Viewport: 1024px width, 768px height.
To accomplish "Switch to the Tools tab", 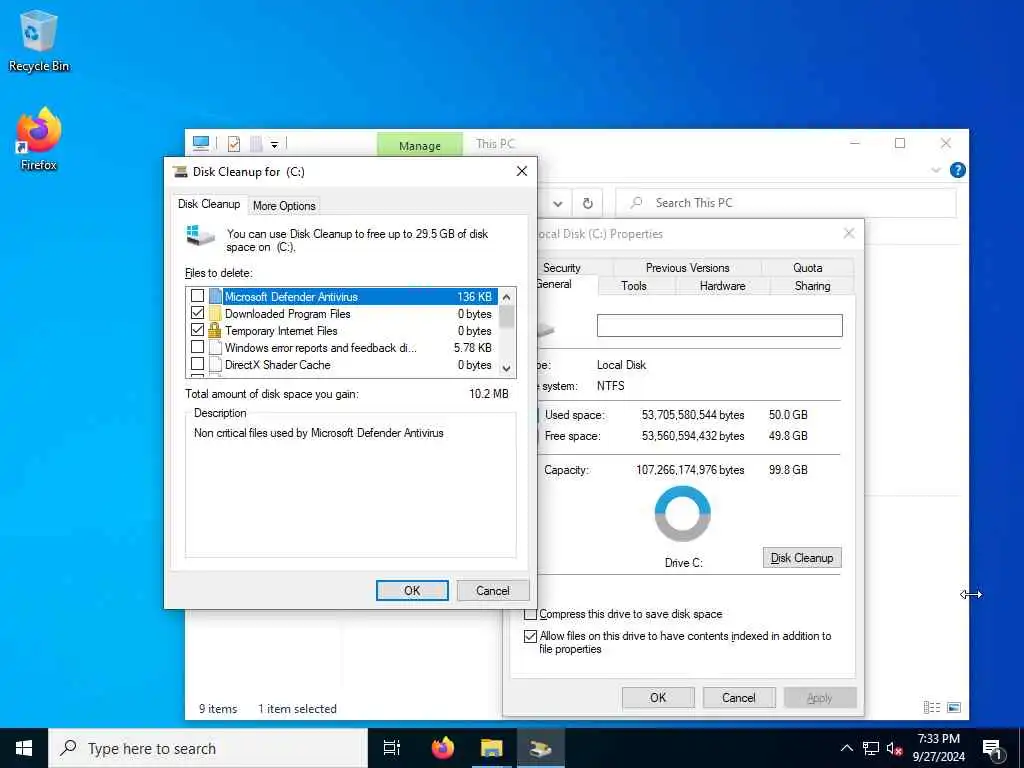I will pos(633,286).
